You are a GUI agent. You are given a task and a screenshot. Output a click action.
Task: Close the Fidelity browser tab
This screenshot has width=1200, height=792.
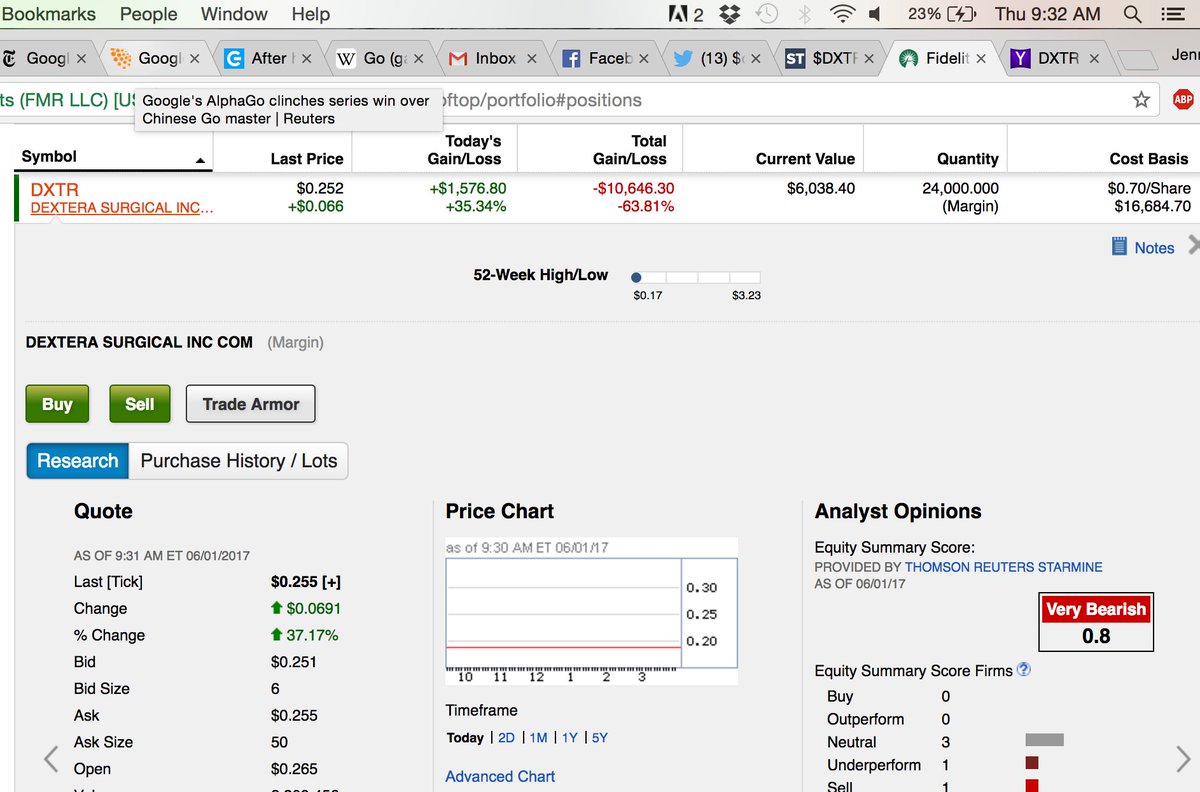[x=981, y=58]
